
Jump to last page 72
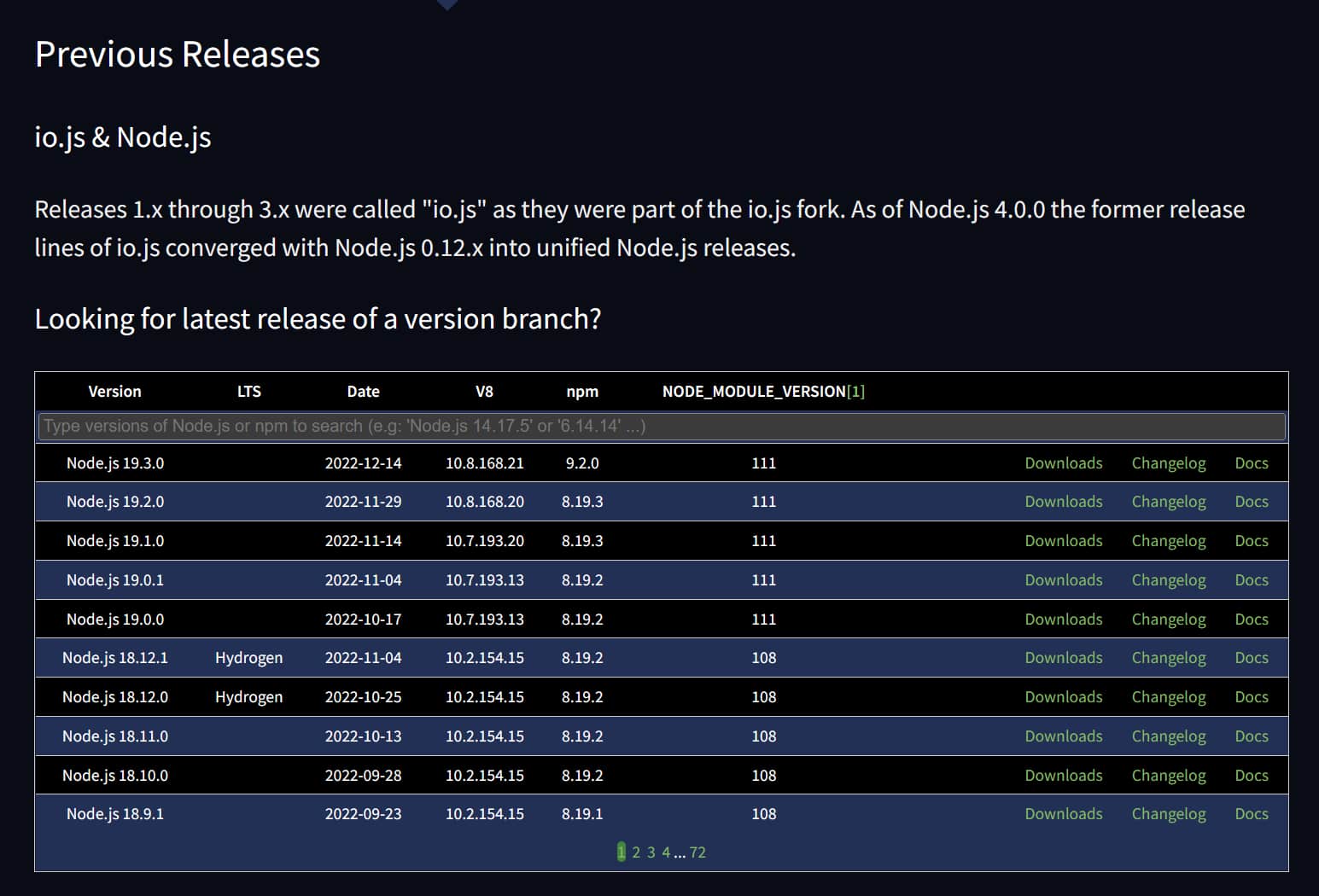(x=697, y=852)
